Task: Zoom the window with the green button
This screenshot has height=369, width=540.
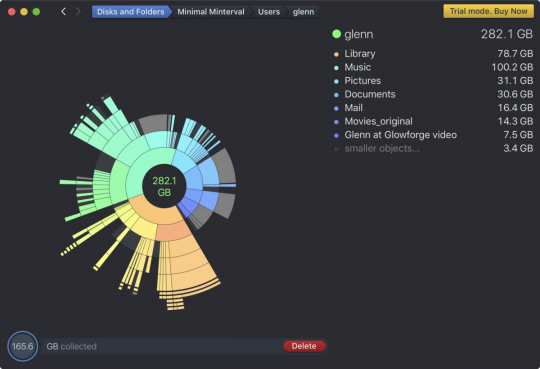Action: 36,12
